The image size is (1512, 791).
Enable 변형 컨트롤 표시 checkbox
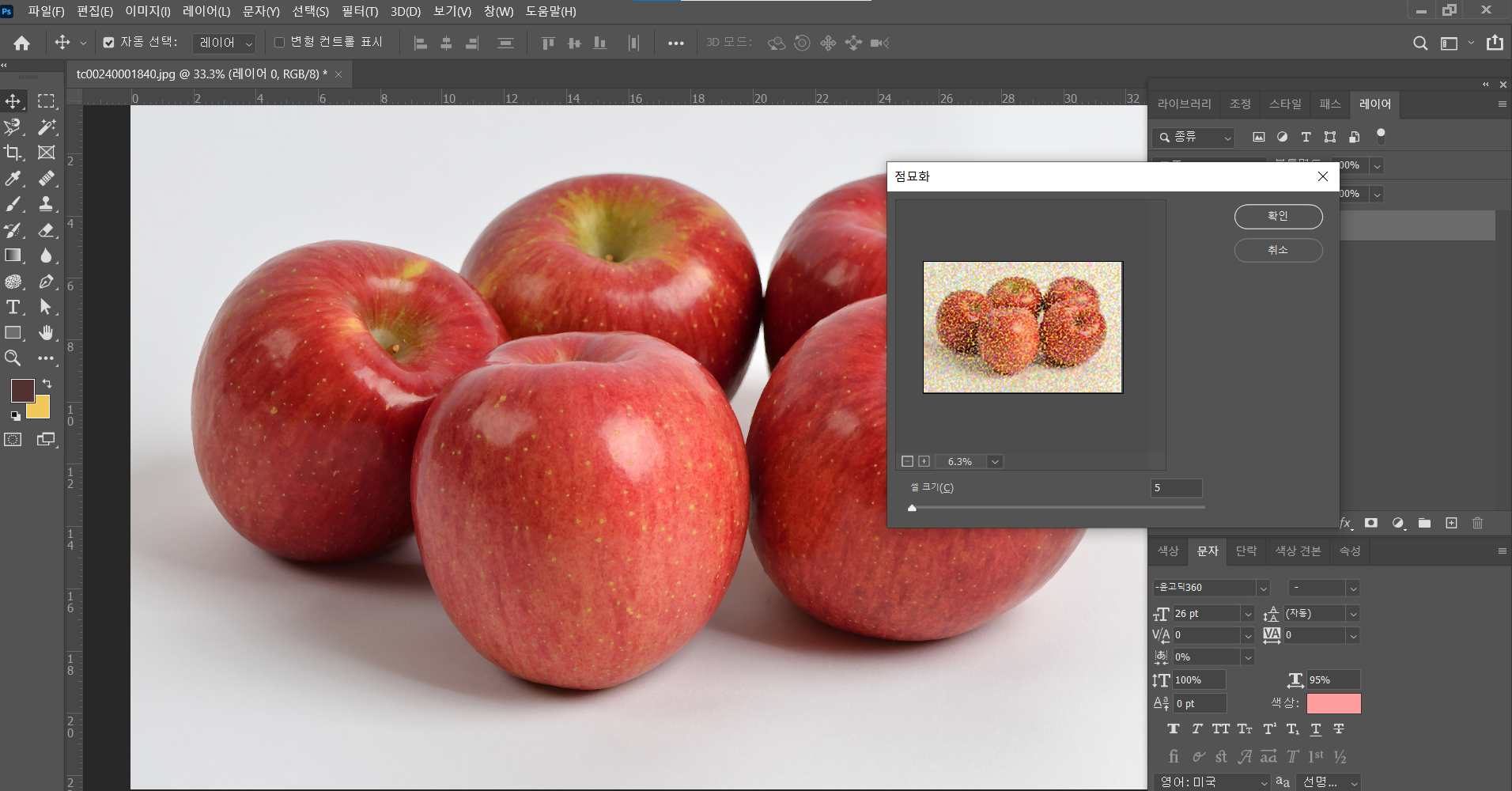279,43
